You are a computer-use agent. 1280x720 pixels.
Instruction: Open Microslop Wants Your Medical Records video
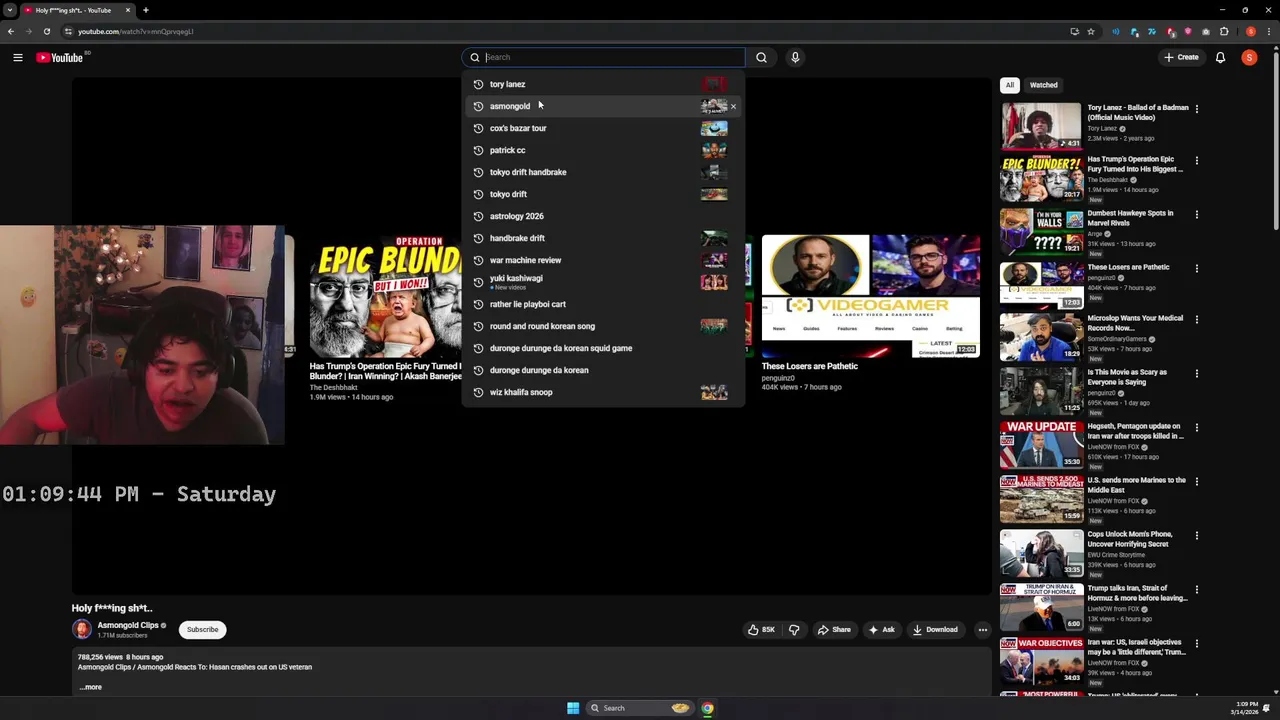[1135, 323]
